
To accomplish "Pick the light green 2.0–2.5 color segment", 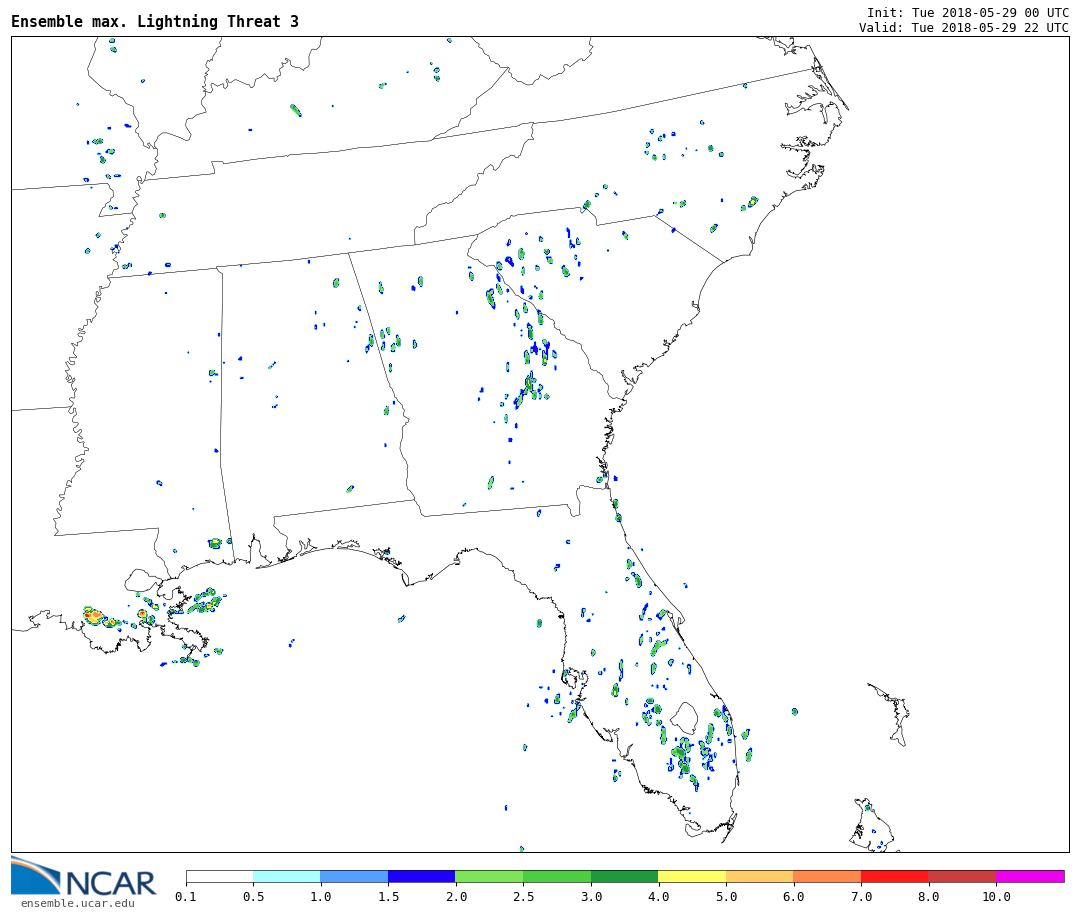I will (488, 876).
